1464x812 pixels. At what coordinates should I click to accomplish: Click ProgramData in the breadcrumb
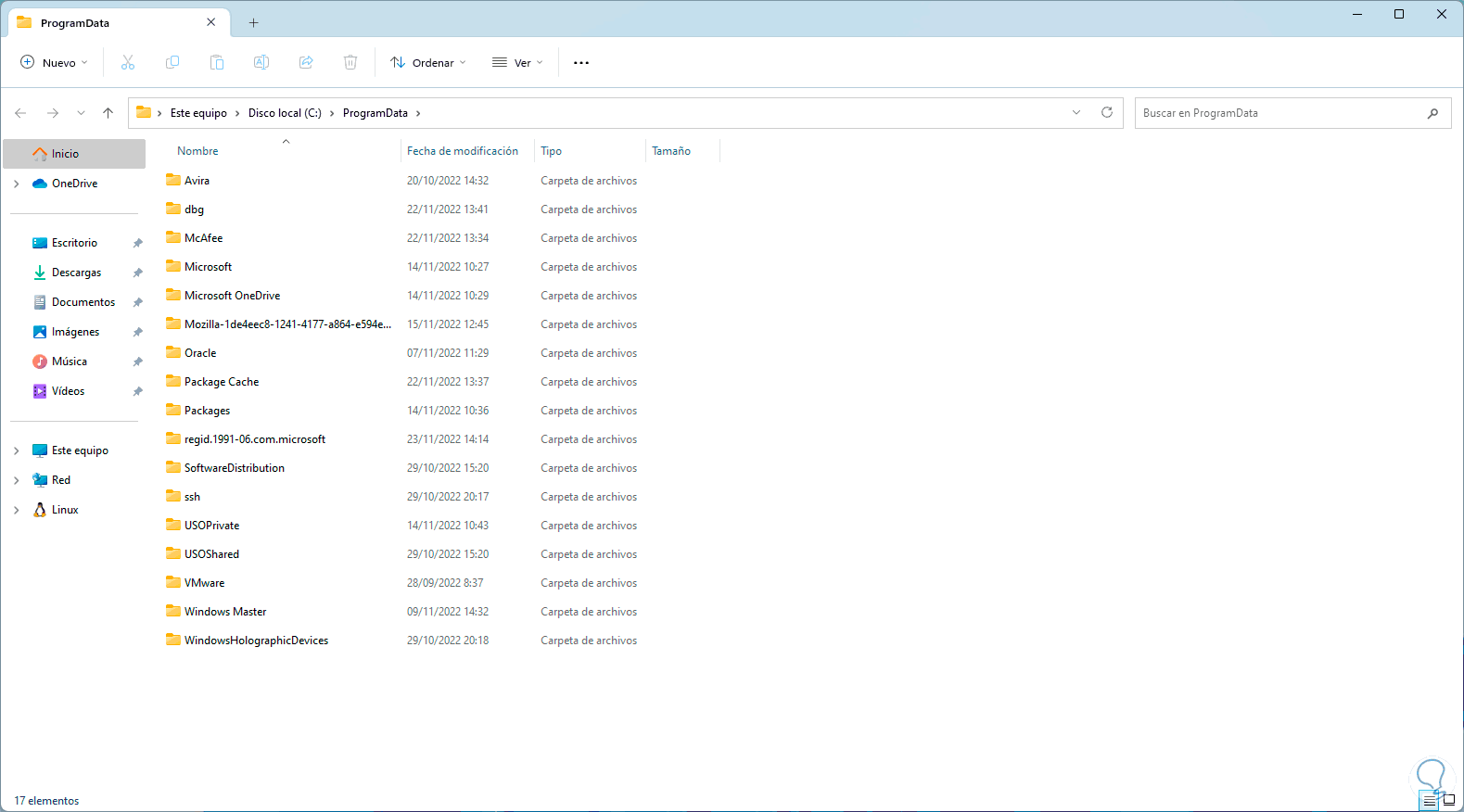pos(376,113)
